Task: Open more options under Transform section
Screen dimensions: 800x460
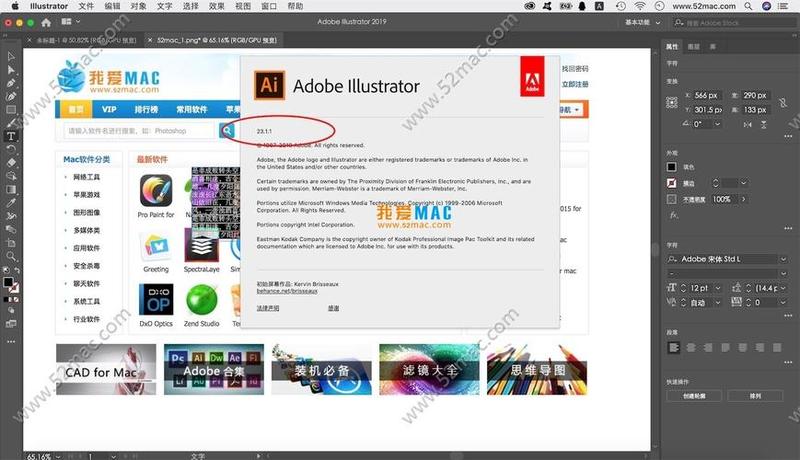Action: (788, 136)
